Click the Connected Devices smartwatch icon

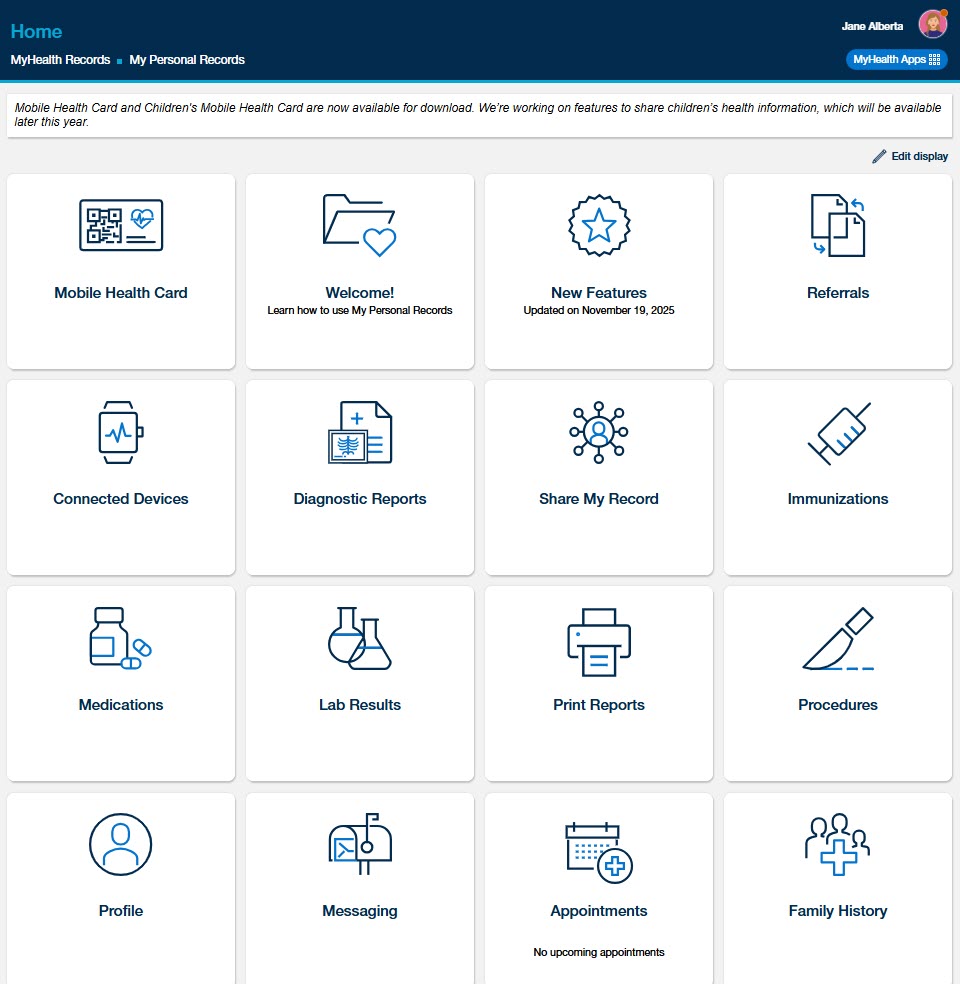tap(121, 432)
